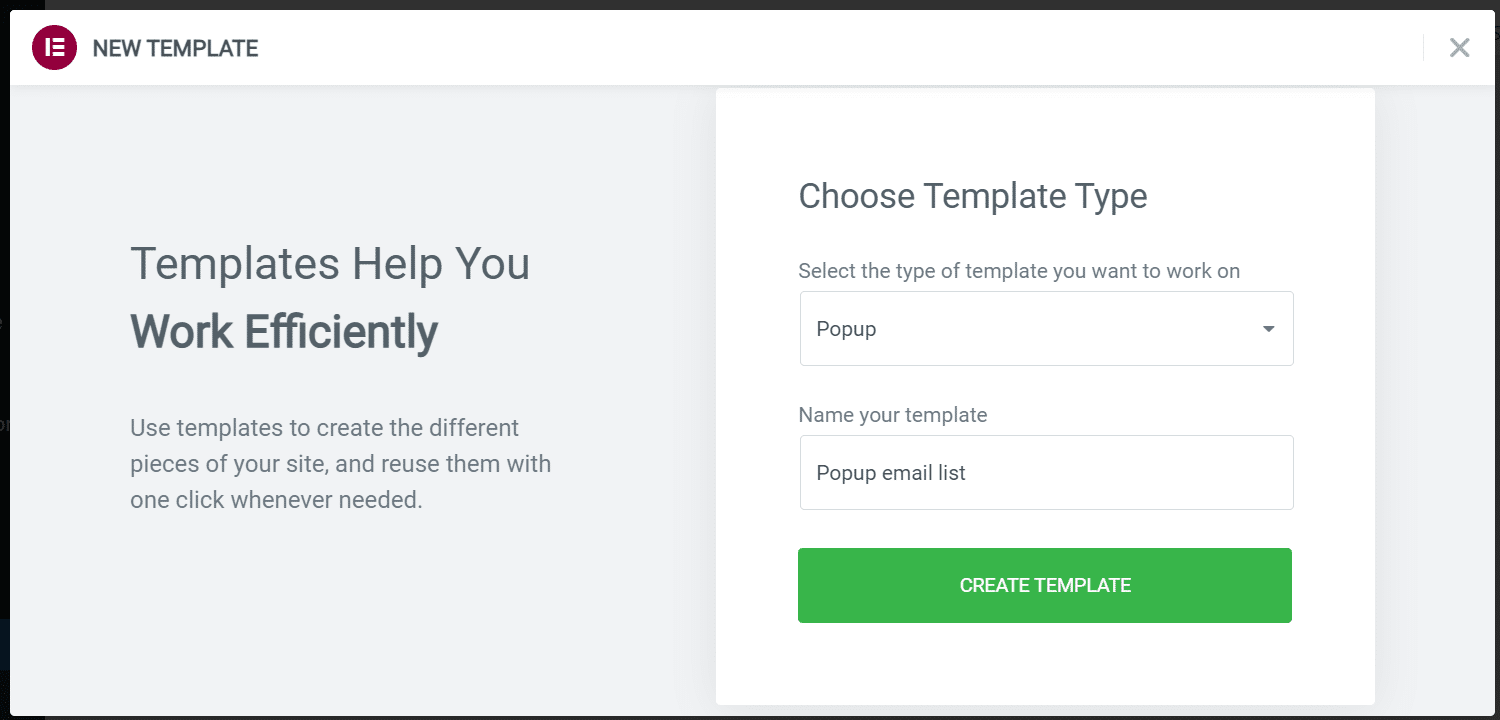
Task: Click the dropdown arrow icon on template type
Action: point(1268,328)
